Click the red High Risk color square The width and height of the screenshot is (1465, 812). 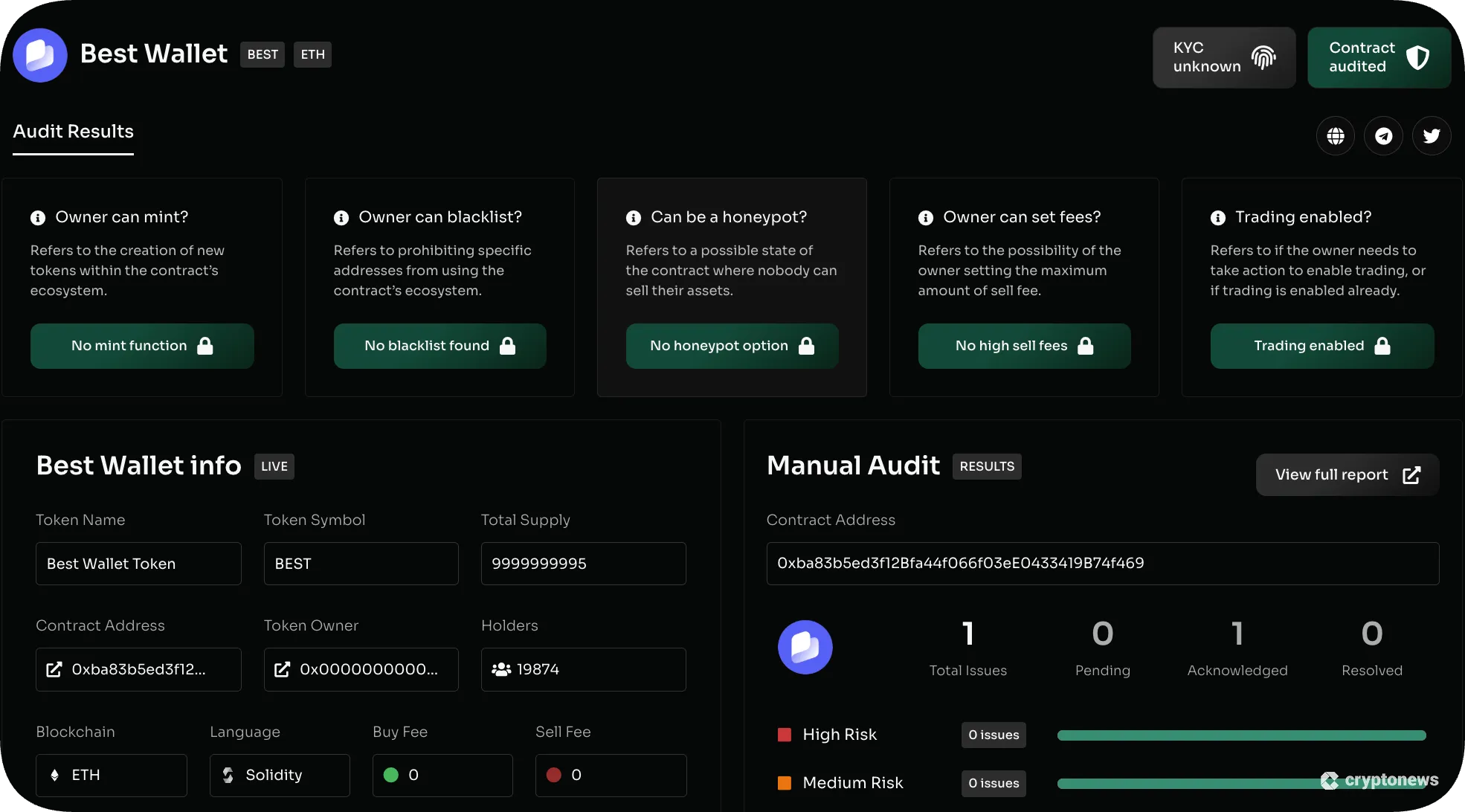tap(785, 735)
